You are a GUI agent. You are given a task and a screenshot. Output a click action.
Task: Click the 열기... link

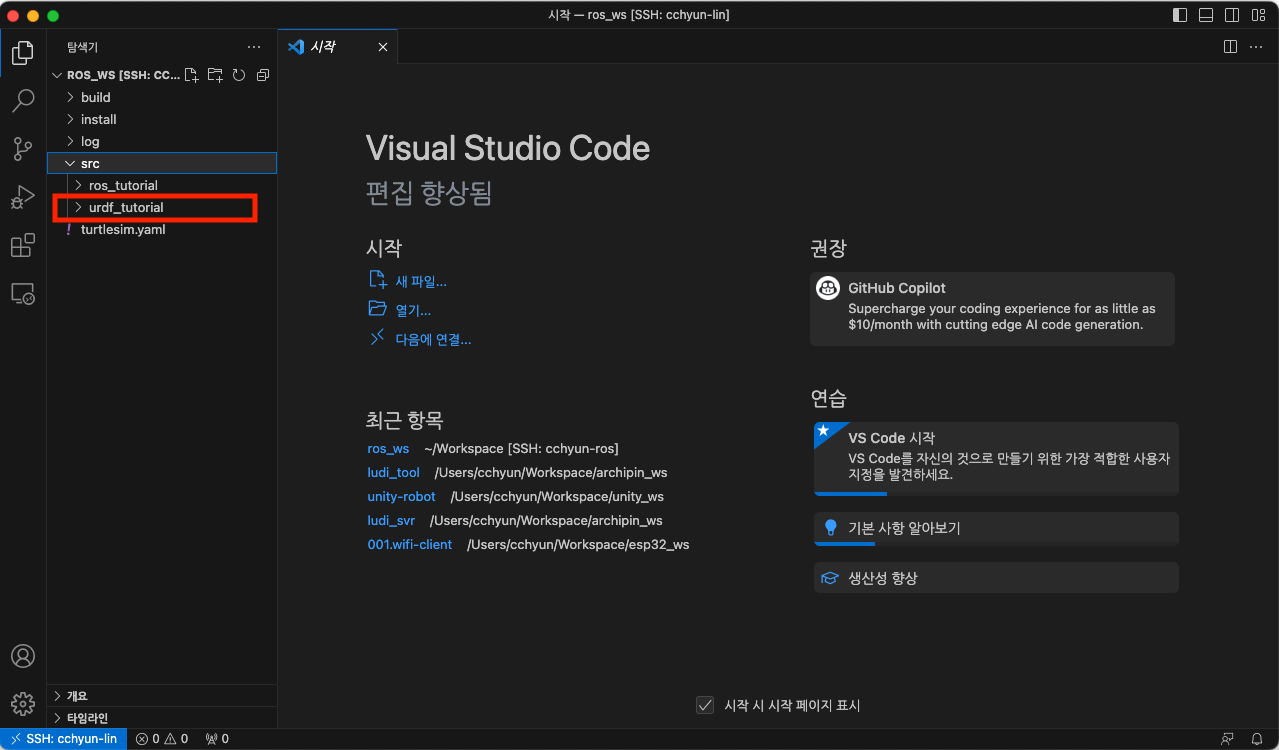(413, 310)
